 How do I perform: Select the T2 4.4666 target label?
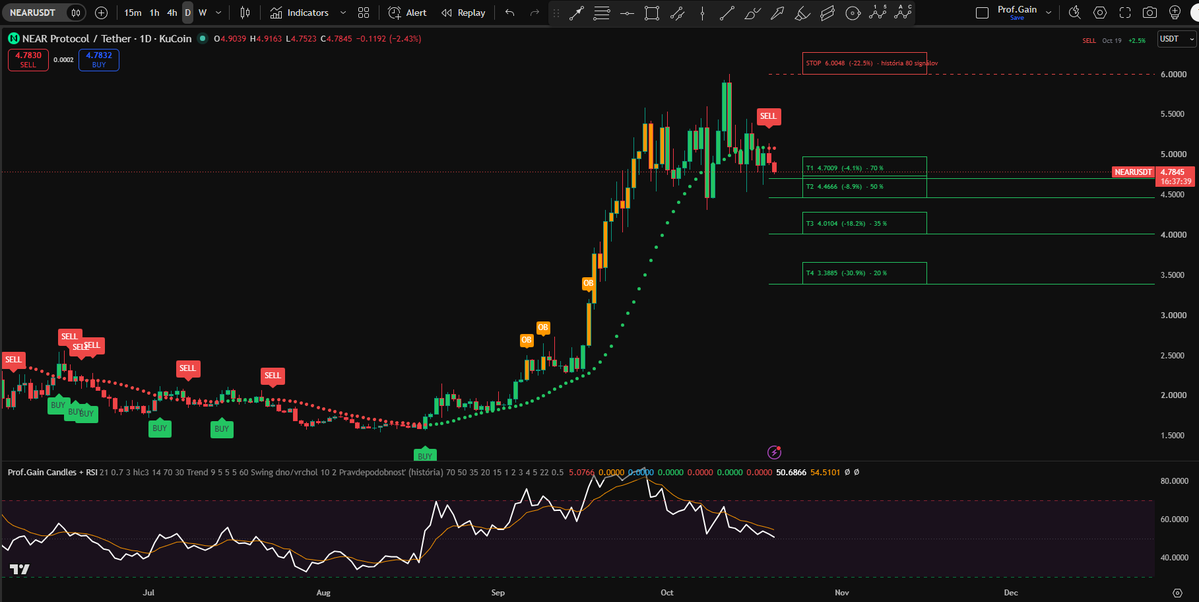(x=864, y=187)
